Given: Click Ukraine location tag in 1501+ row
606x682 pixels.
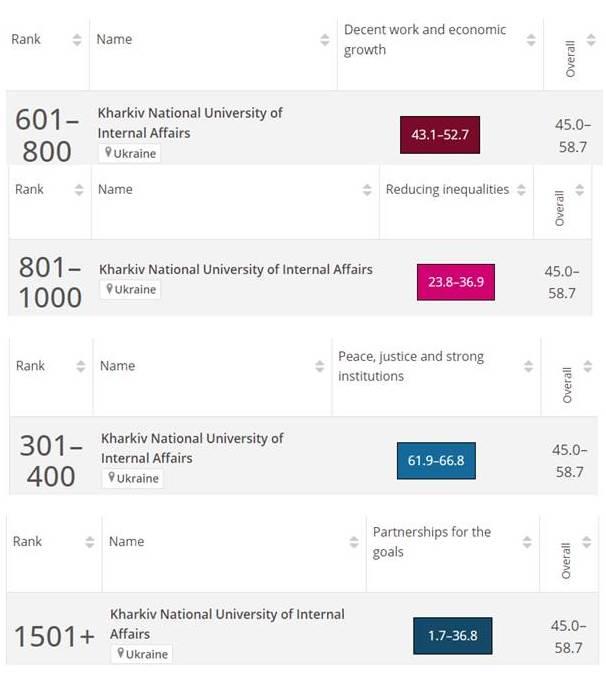Looking at the screenshot, I should pos(142,653).
